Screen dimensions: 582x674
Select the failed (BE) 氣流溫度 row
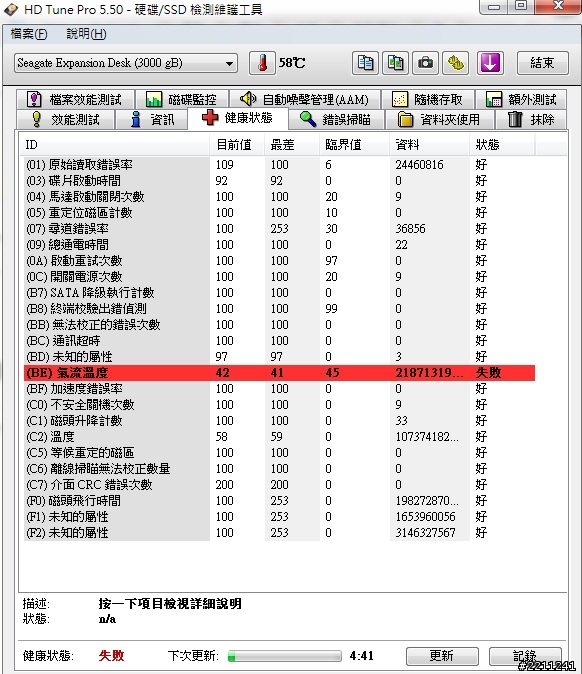coord(279,373)
